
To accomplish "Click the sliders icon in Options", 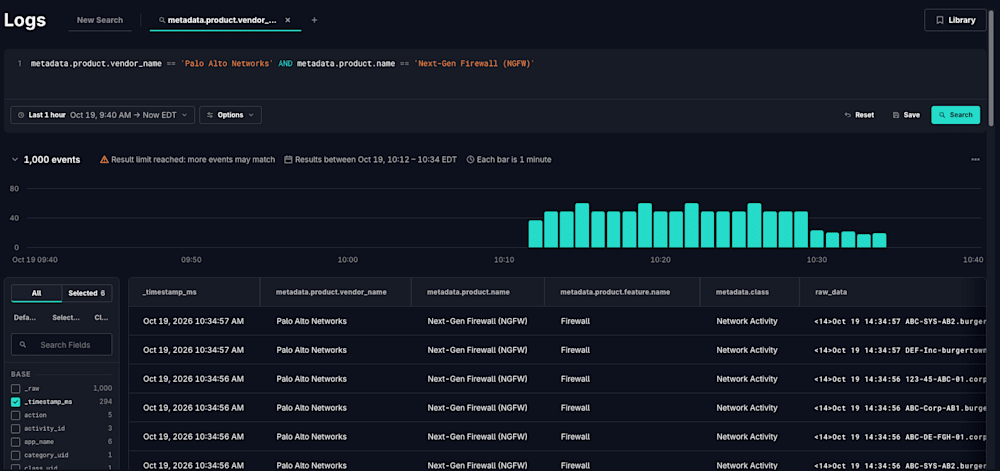I will (x=210, y=115).
